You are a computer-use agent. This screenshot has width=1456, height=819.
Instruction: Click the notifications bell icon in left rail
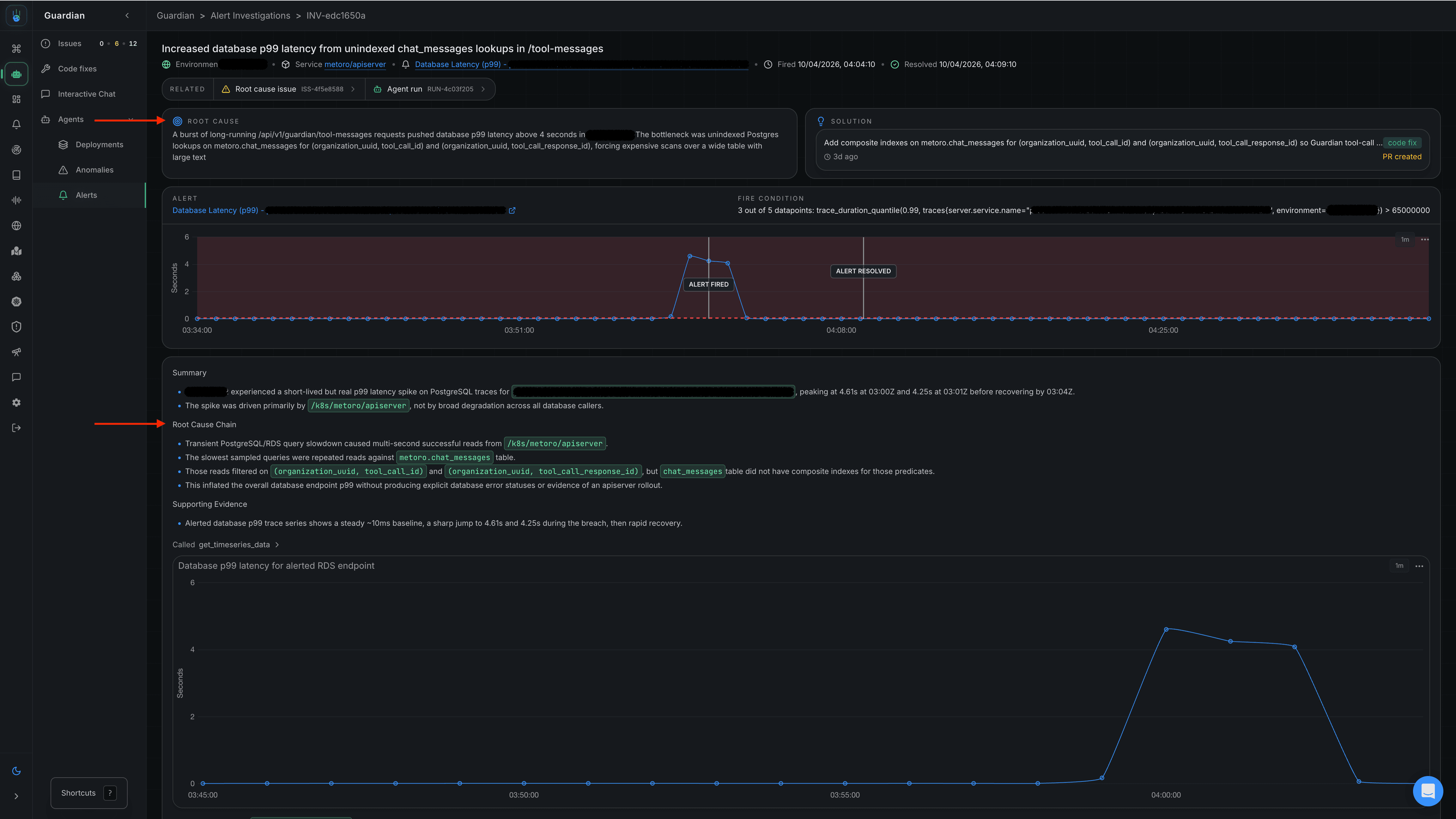[x=16, y=124]
